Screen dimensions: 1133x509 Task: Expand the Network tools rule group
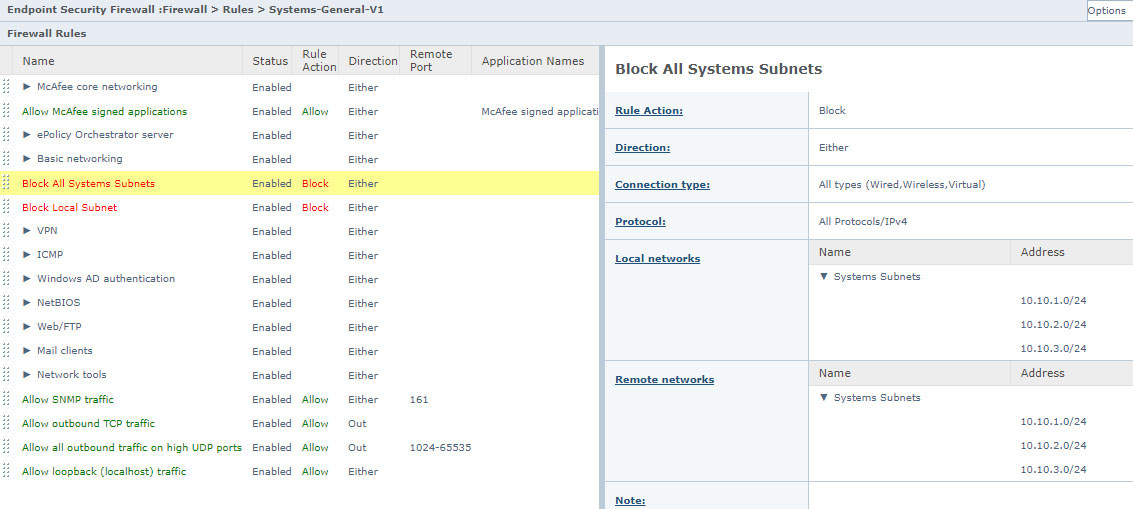pyautogui.click(x=27, y=375)
